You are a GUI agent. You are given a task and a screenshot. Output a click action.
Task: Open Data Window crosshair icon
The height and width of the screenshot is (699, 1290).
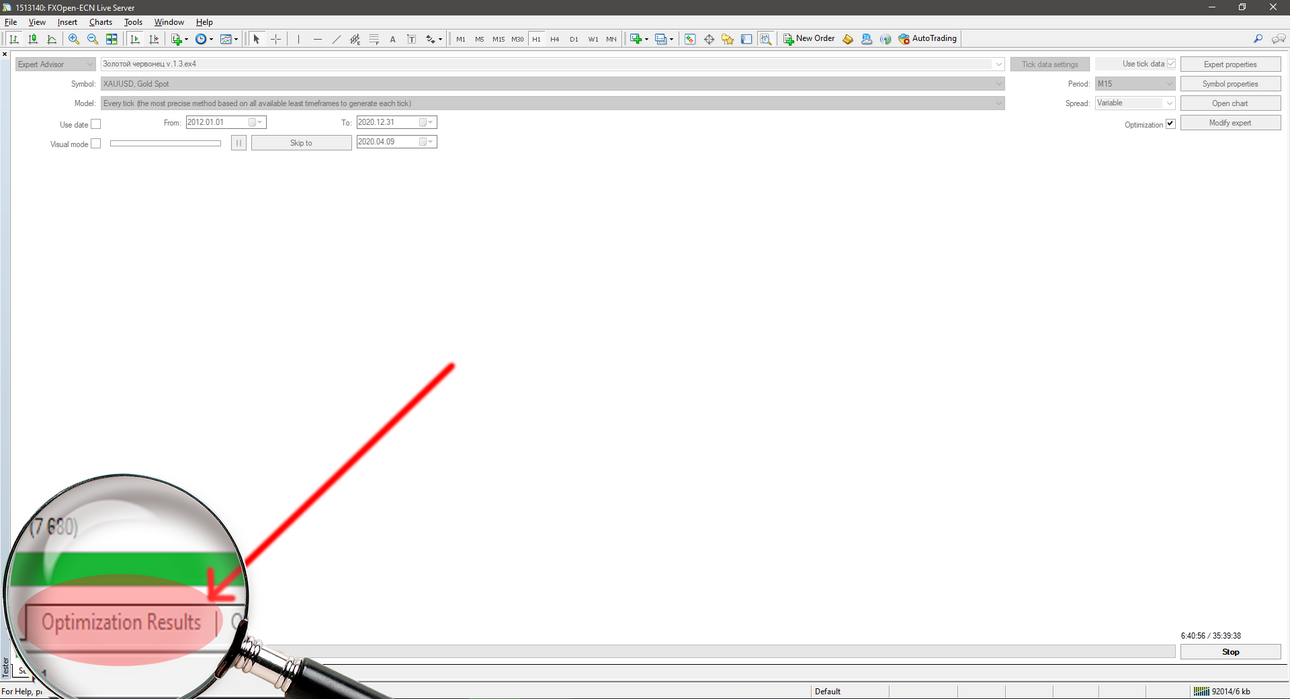pyautogui.click(x=709, y=39)
